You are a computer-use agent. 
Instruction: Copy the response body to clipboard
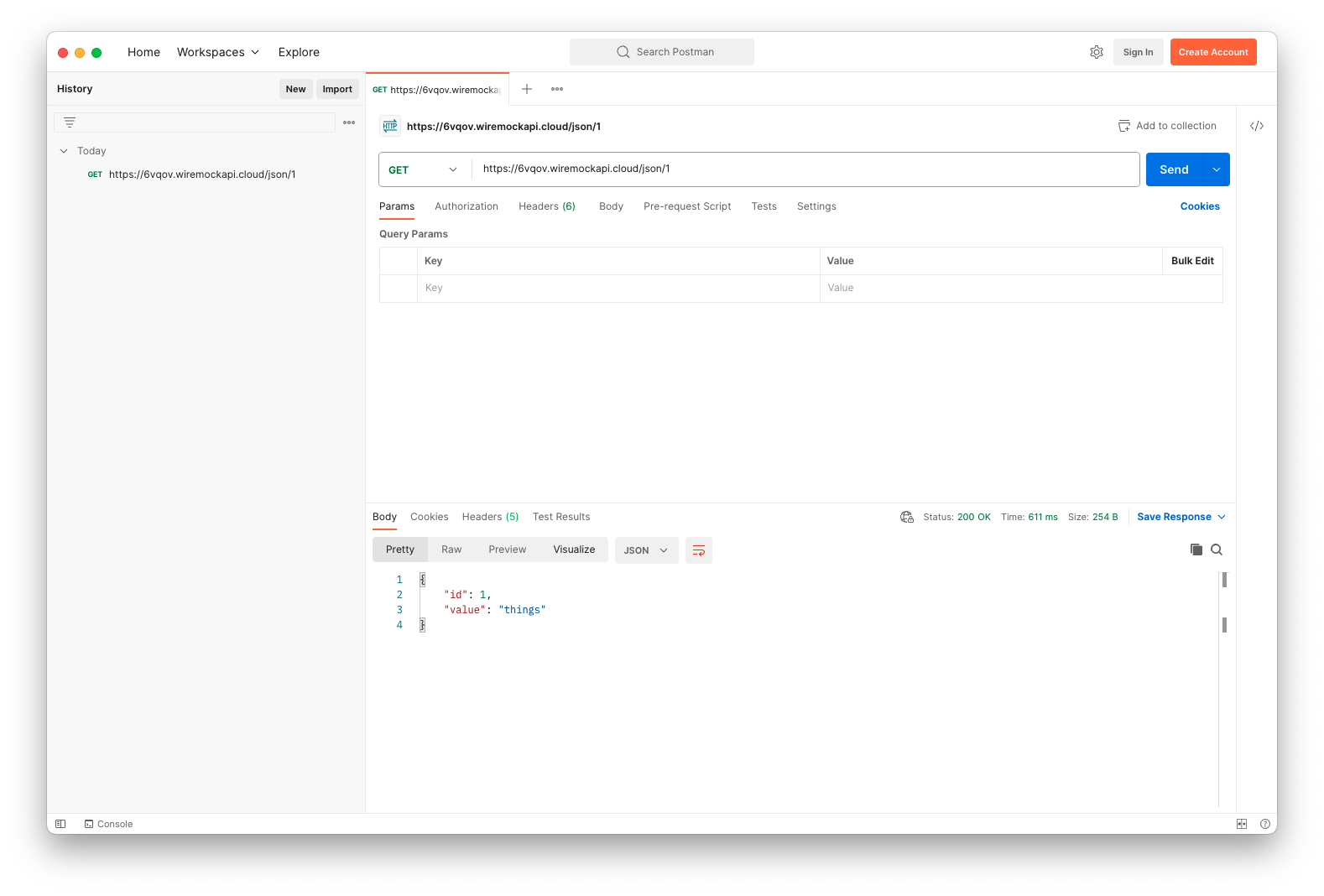click(1196, 550)
